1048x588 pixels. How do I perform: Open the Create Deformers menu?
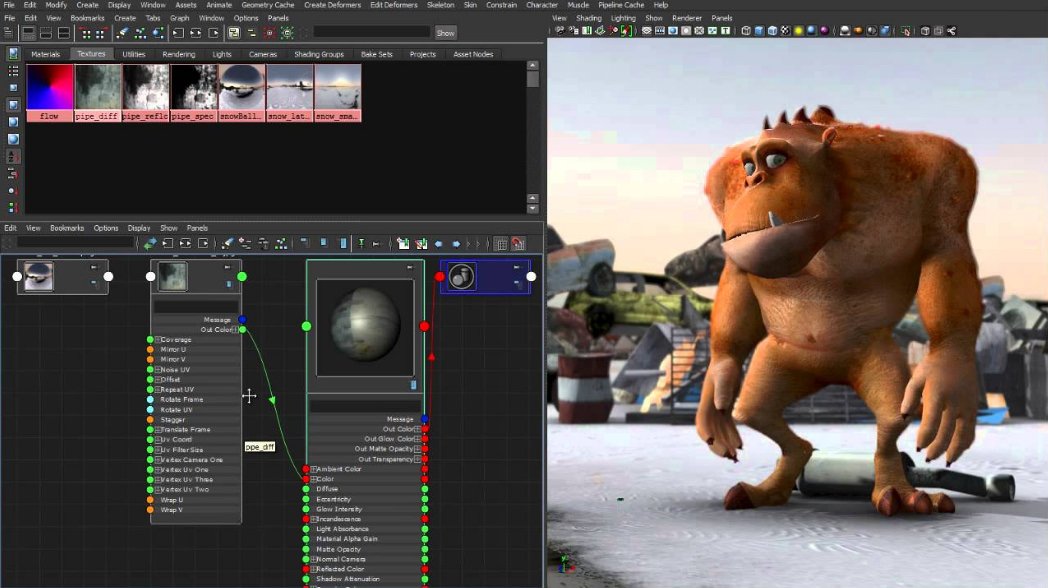coord(332,5)
